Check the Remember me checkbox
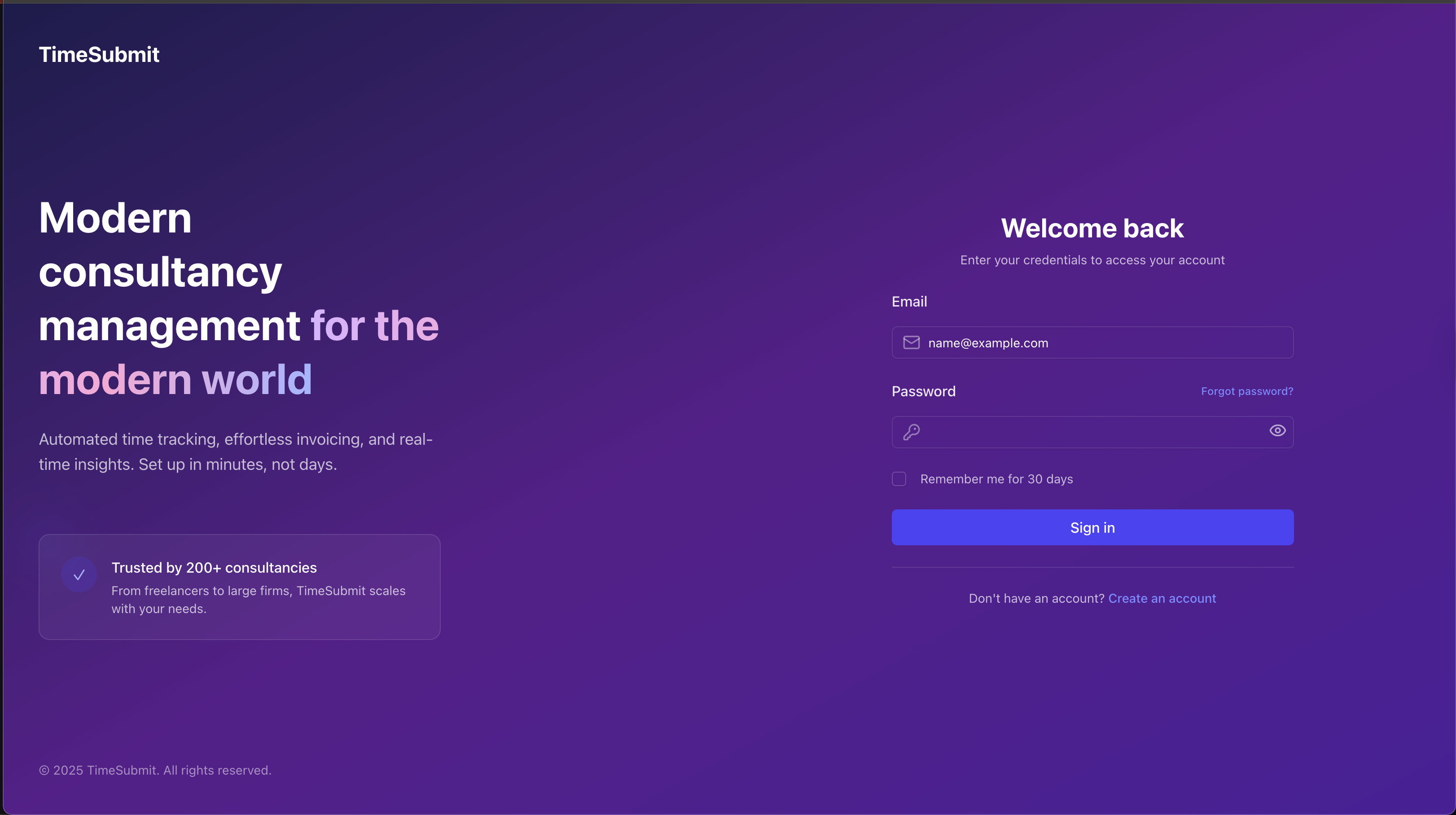 pos(899,479)
